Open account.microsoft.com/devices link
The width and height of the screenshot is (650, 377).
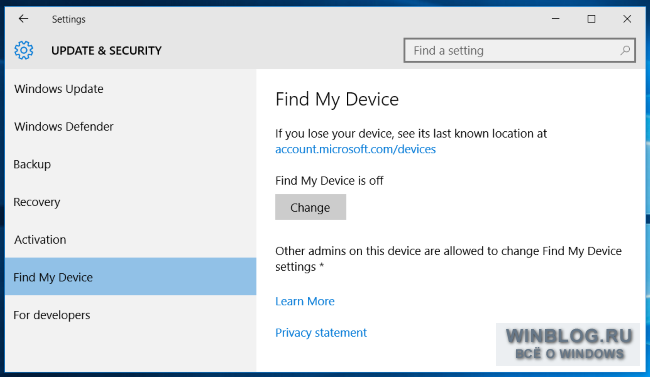click(x=356, y=149)
